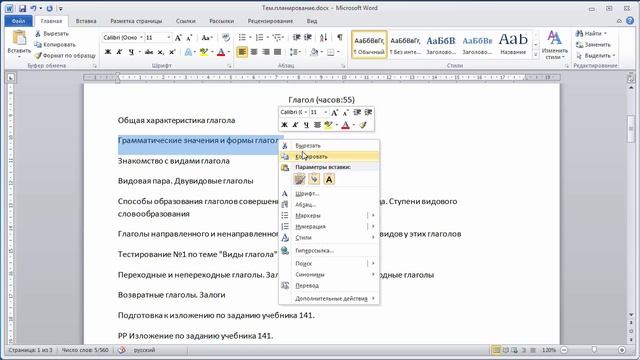The image size is (640, 360).
Task: Open the Файл tab
Action: pyautogui.click(x=18, y=21)
